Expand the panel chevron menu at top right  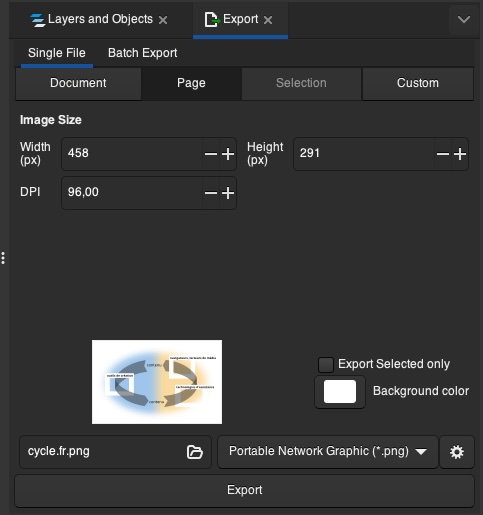pos(464,20)
